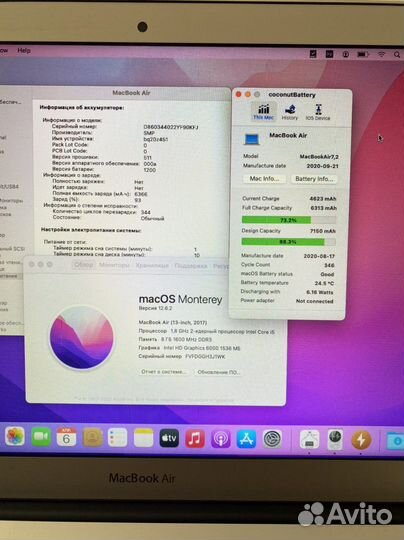This screenshot has width=404, height=540.
Task: Click the Память 8 ГБ 1600 MHz DDR3 line
Action: tap(175, 340)
